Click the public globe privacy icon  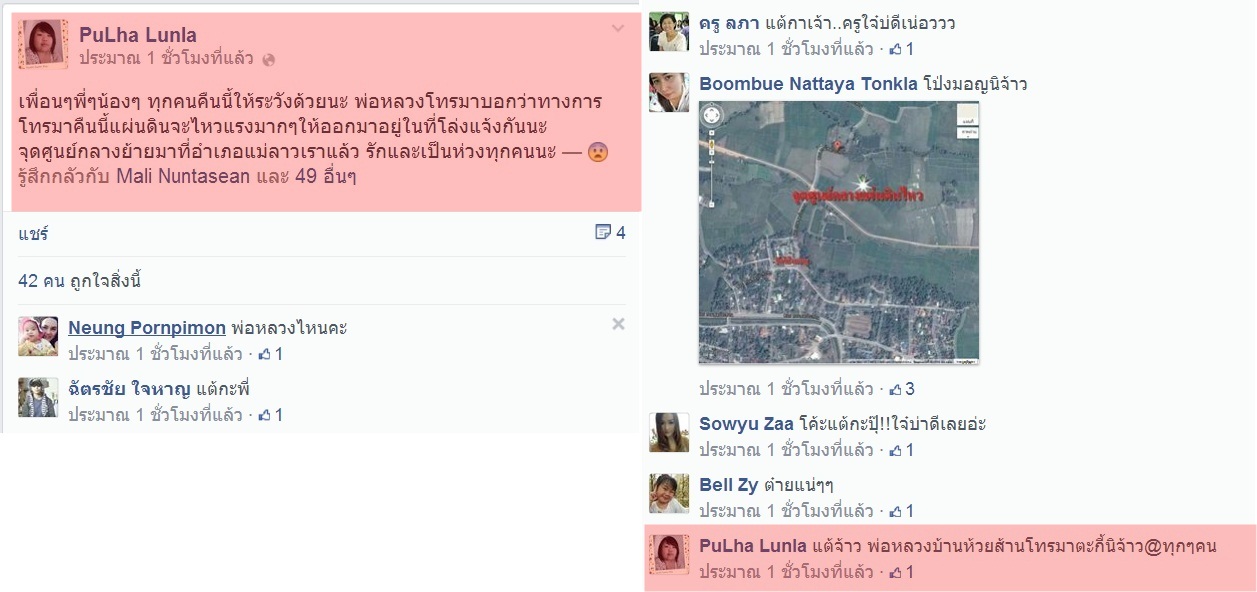pyautogui.click(x=268, y=60)
